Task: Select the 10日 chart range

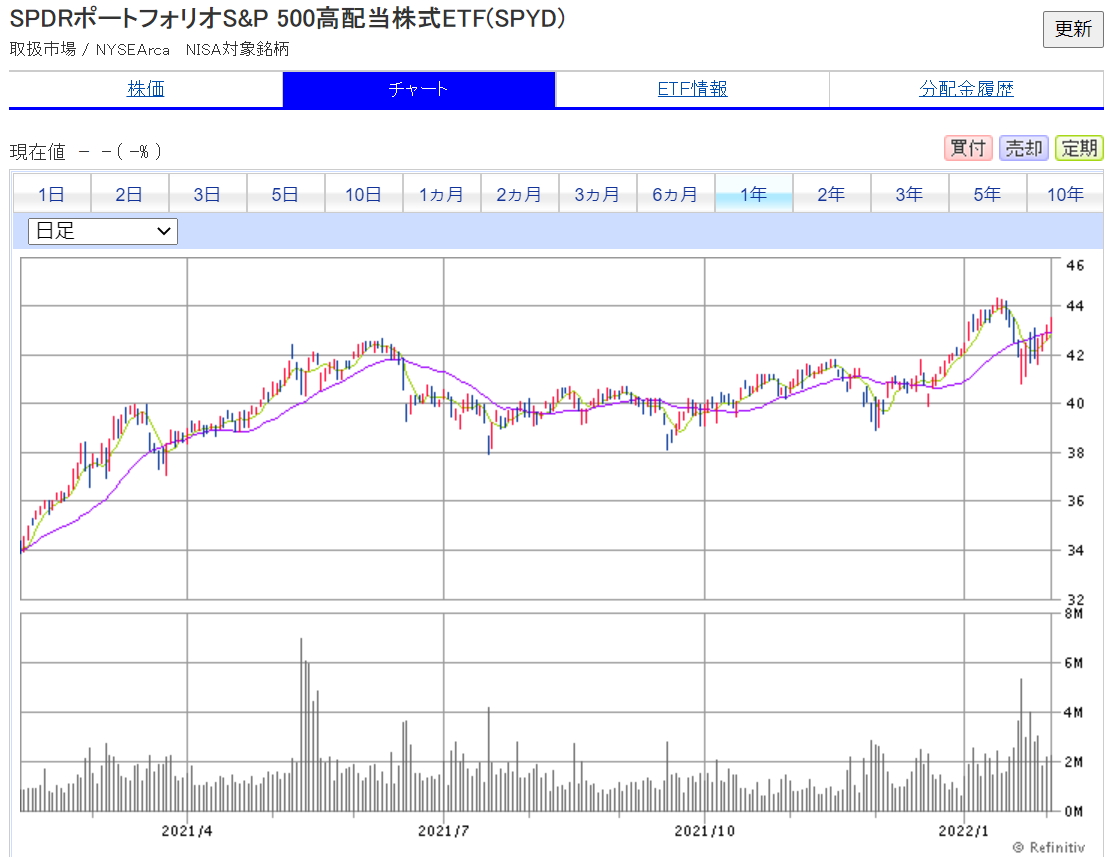Action: click(363, 194)
